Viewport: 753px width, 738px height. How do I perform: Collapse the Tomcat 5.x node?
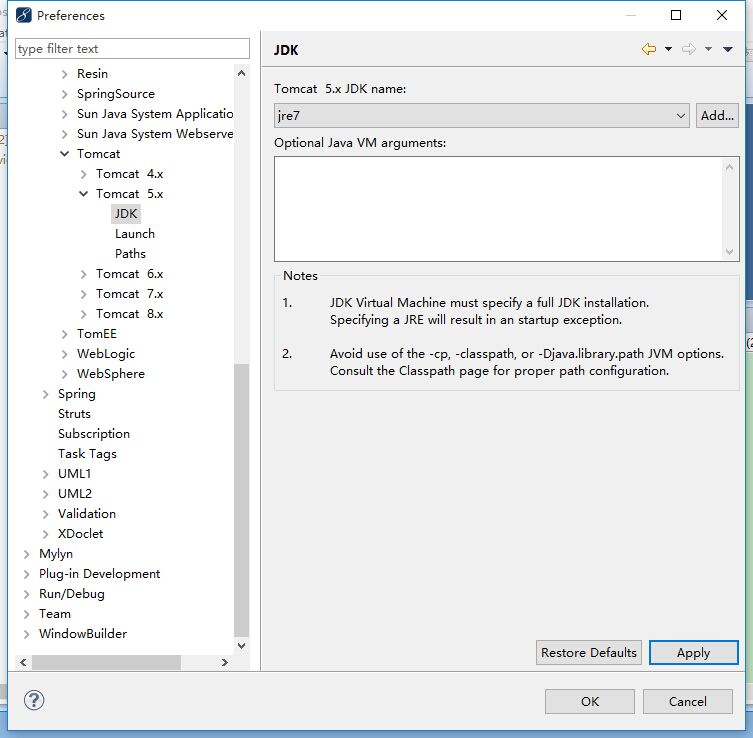[x=84, y=194]
